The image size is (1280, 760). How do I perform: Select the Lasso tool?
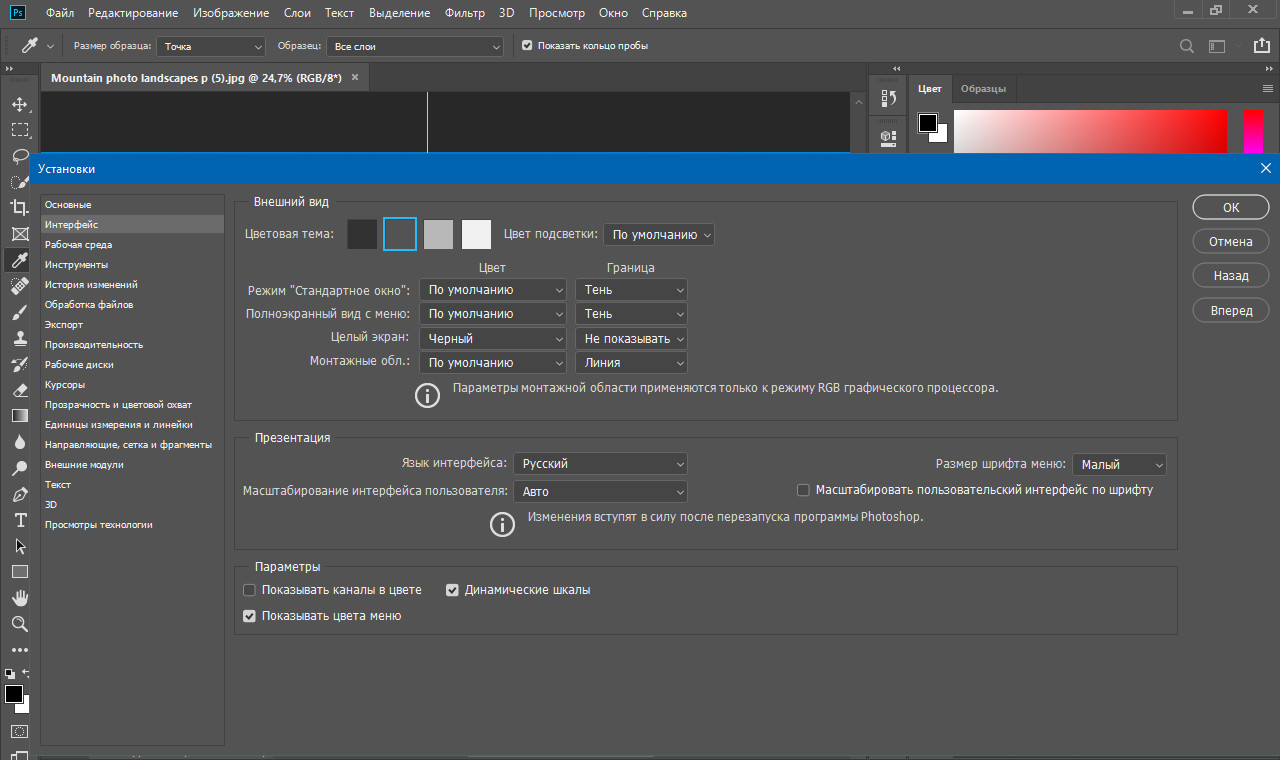pos(19,156)
